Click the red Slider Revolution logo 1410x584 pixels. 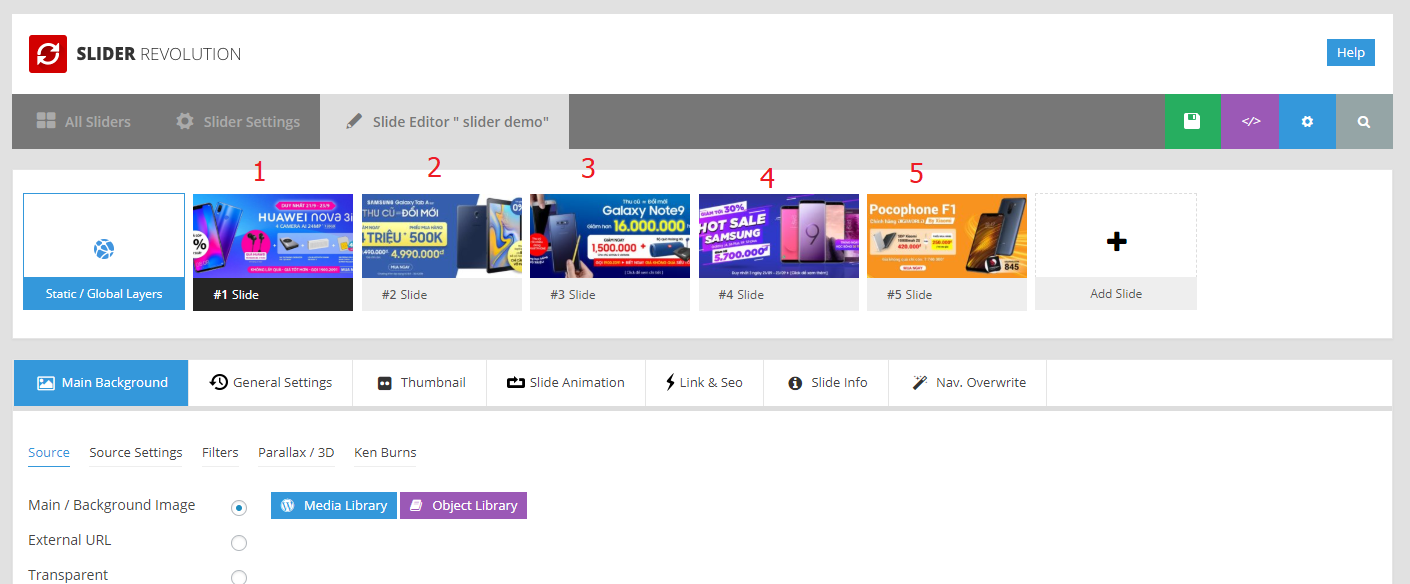click(x=48, y=54)
